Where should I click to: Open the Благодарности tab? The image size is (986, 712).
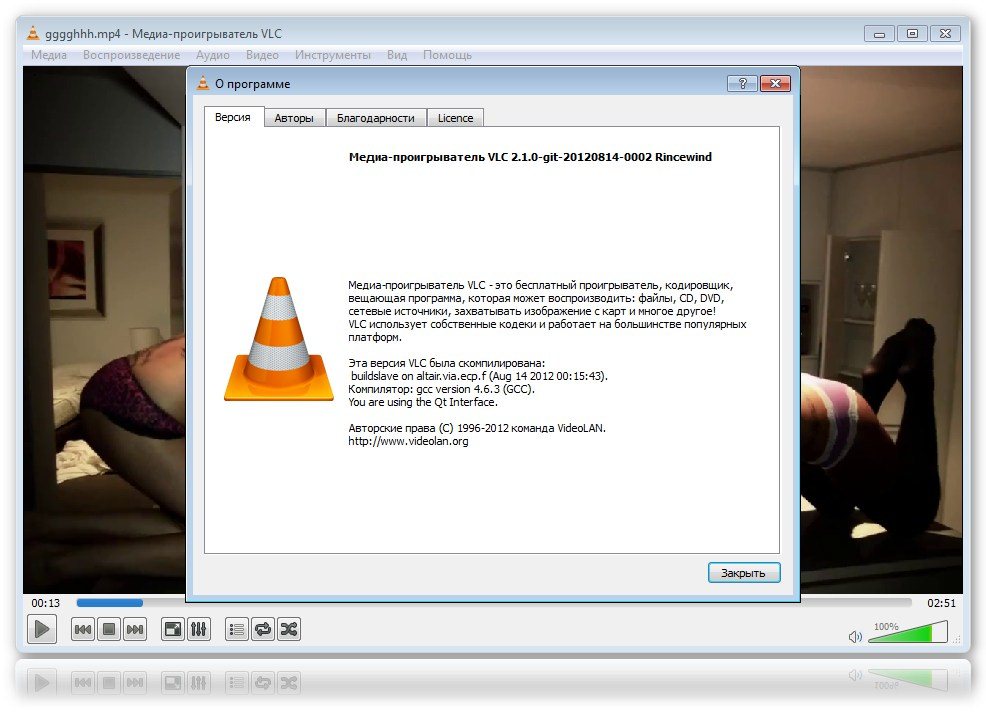(375, 118)
